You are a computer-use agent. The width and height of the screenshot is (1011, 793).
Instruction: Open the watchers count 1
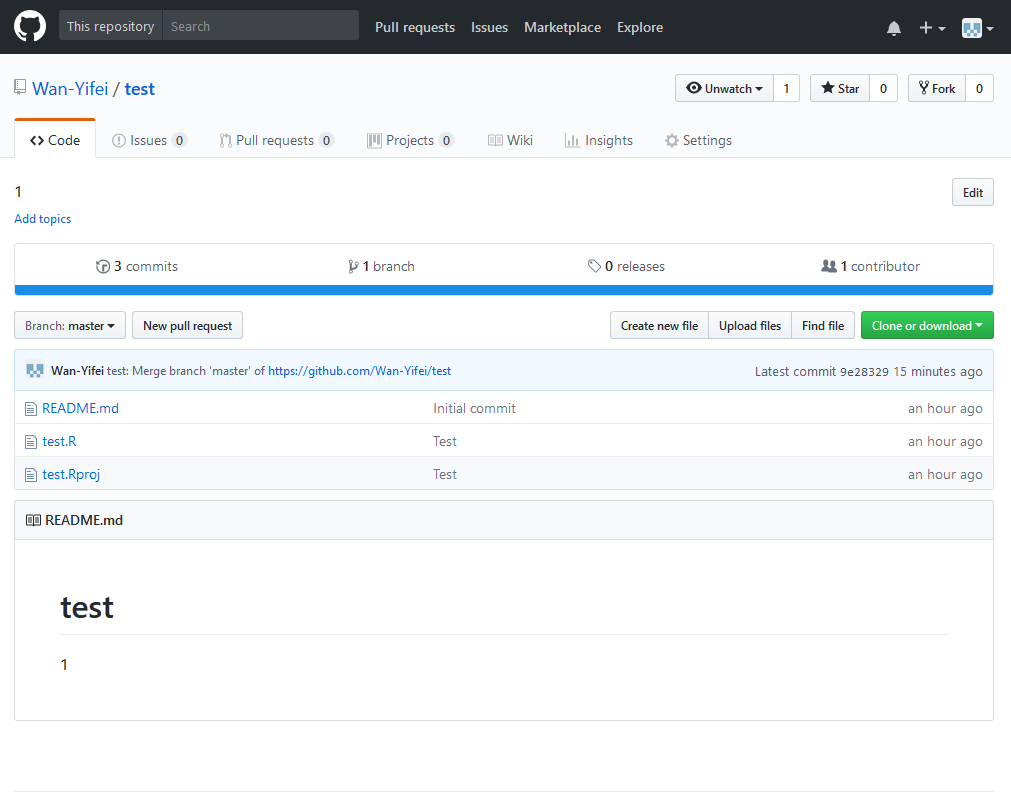pyautogui.click(x=787, y=88)
